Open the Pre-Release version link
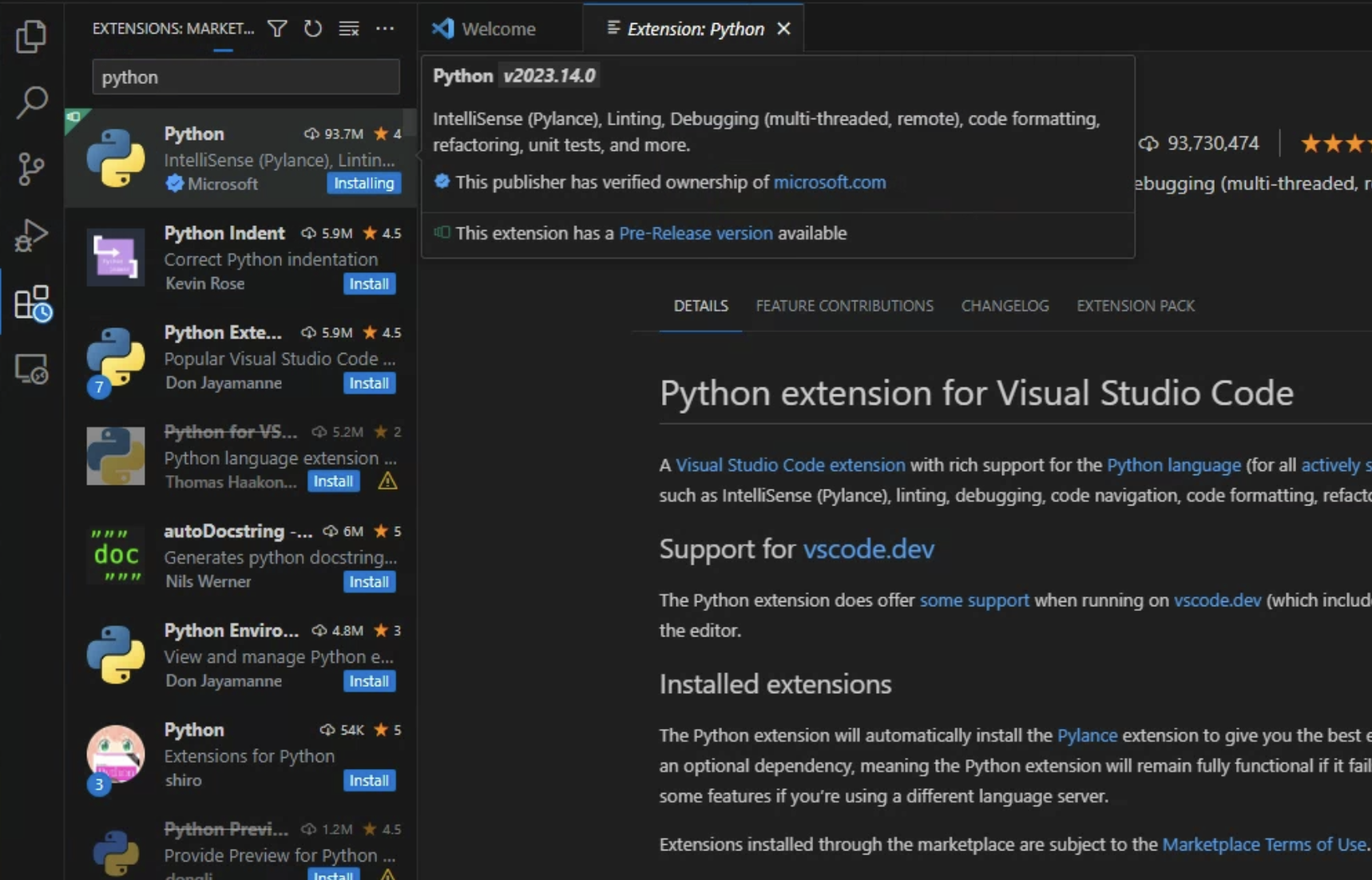1372x880 pixels. [x=696, y=233]
